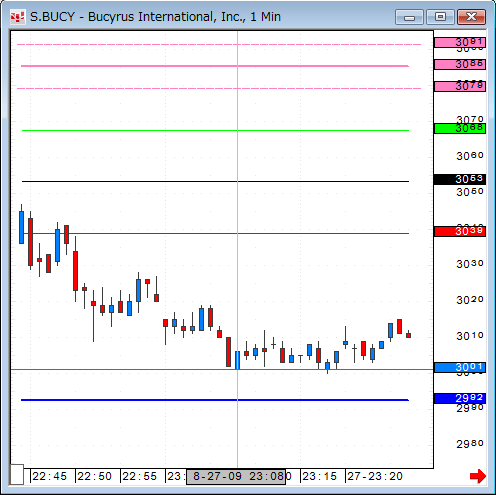This screenshot has height=495, width=496.
Task: Maximize the S.BUCY chart window
Action: tap(440, 17)
